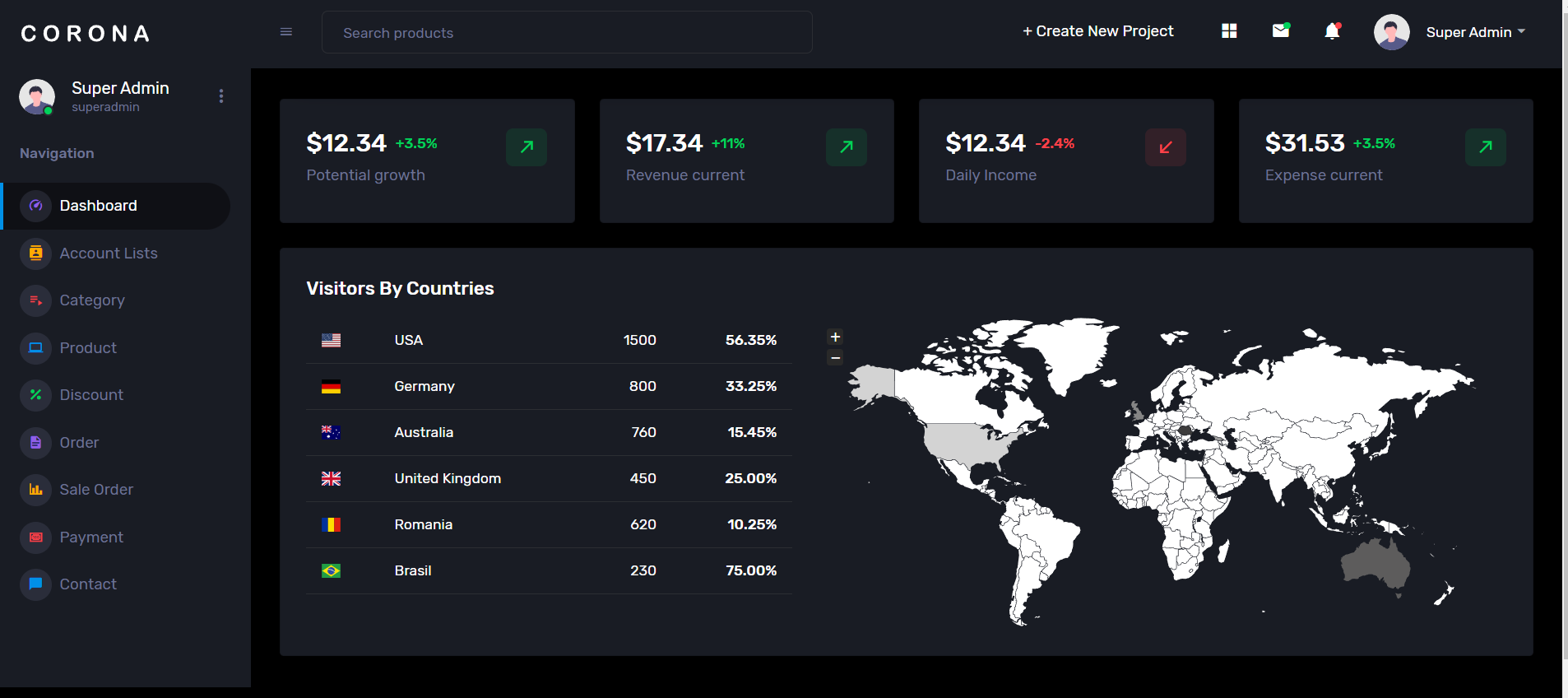1568x698 pixels.
Task: Open the Sale Order menu item
Action: tap(96, 490)
